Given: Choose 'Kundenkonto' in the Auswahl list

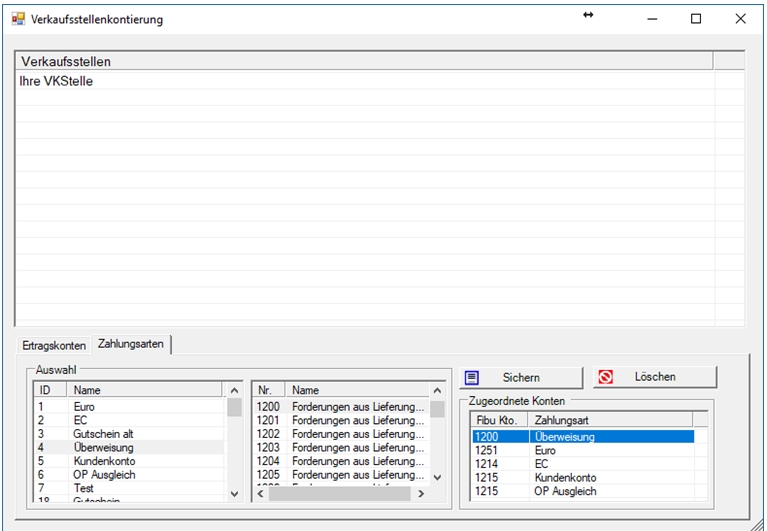Looking at the screenshot, I should (104, 461).
